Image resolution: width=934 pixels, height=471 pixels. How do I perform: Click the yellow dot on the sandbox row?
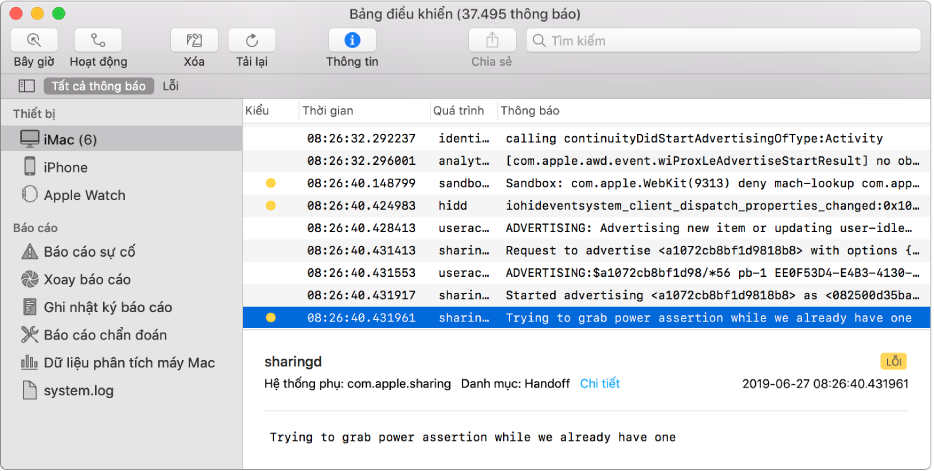pos(270,183)
